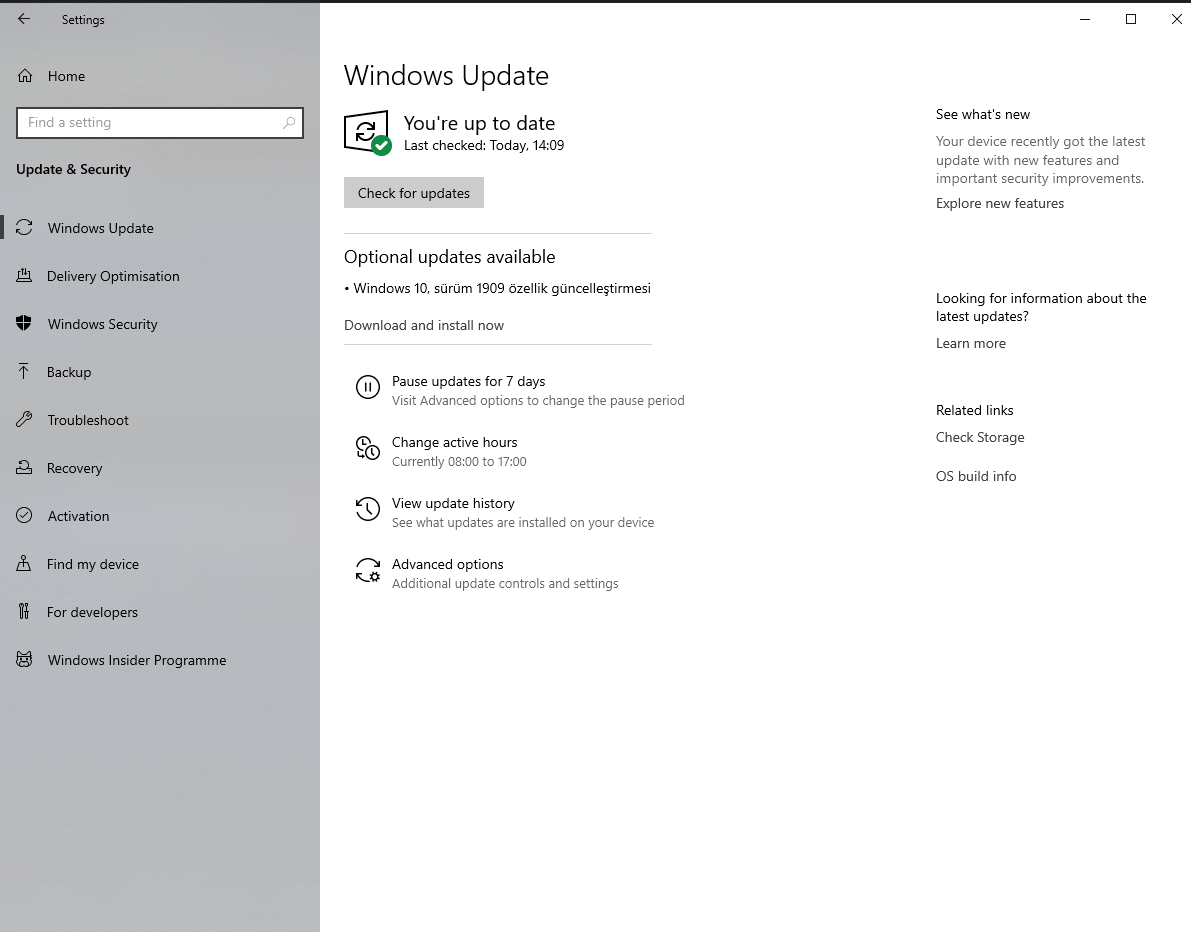This screenshot has width=1191, height=932.
Task: Click the Recovery sidebar icon
Action: point(24,467)
